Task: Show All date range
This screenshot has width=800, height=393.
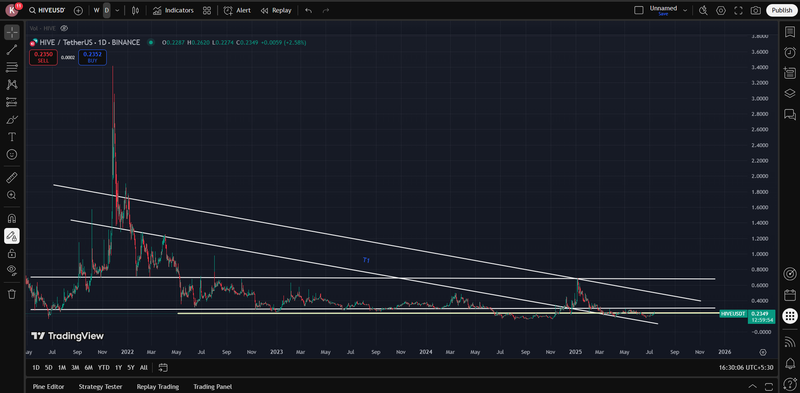Action: (x=144, y=367)
